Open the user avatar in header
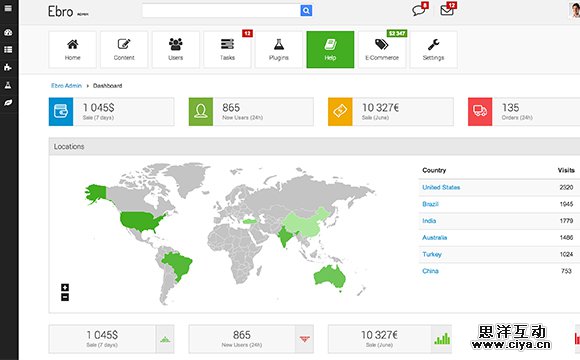The height and width of the screenshot is (360, 580). coord(574,10)
